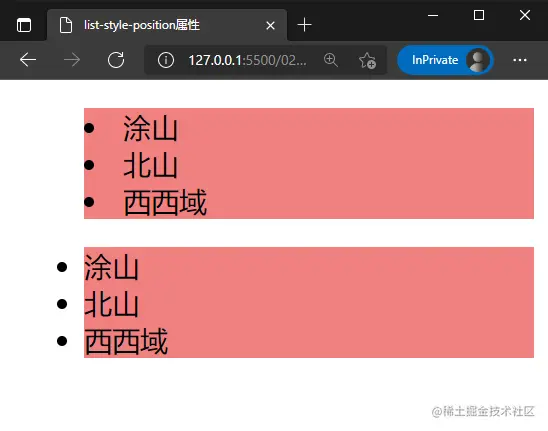The width and height of the screenshot is (548, 431).
Task: Open the zoom magnifier icon
Action: tap(331, 60)
